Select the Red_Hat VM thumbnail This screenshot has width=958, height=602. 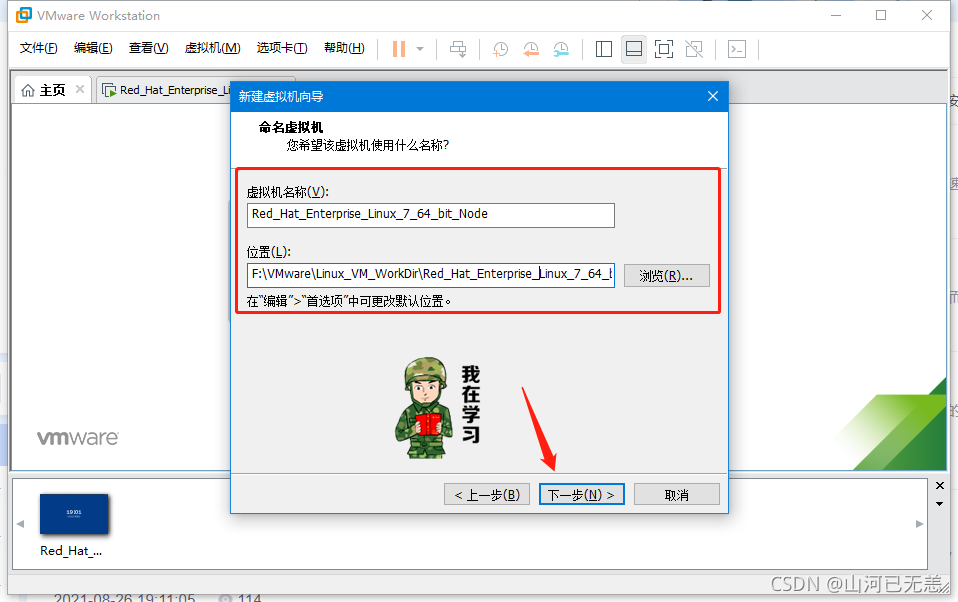(74, 514)
